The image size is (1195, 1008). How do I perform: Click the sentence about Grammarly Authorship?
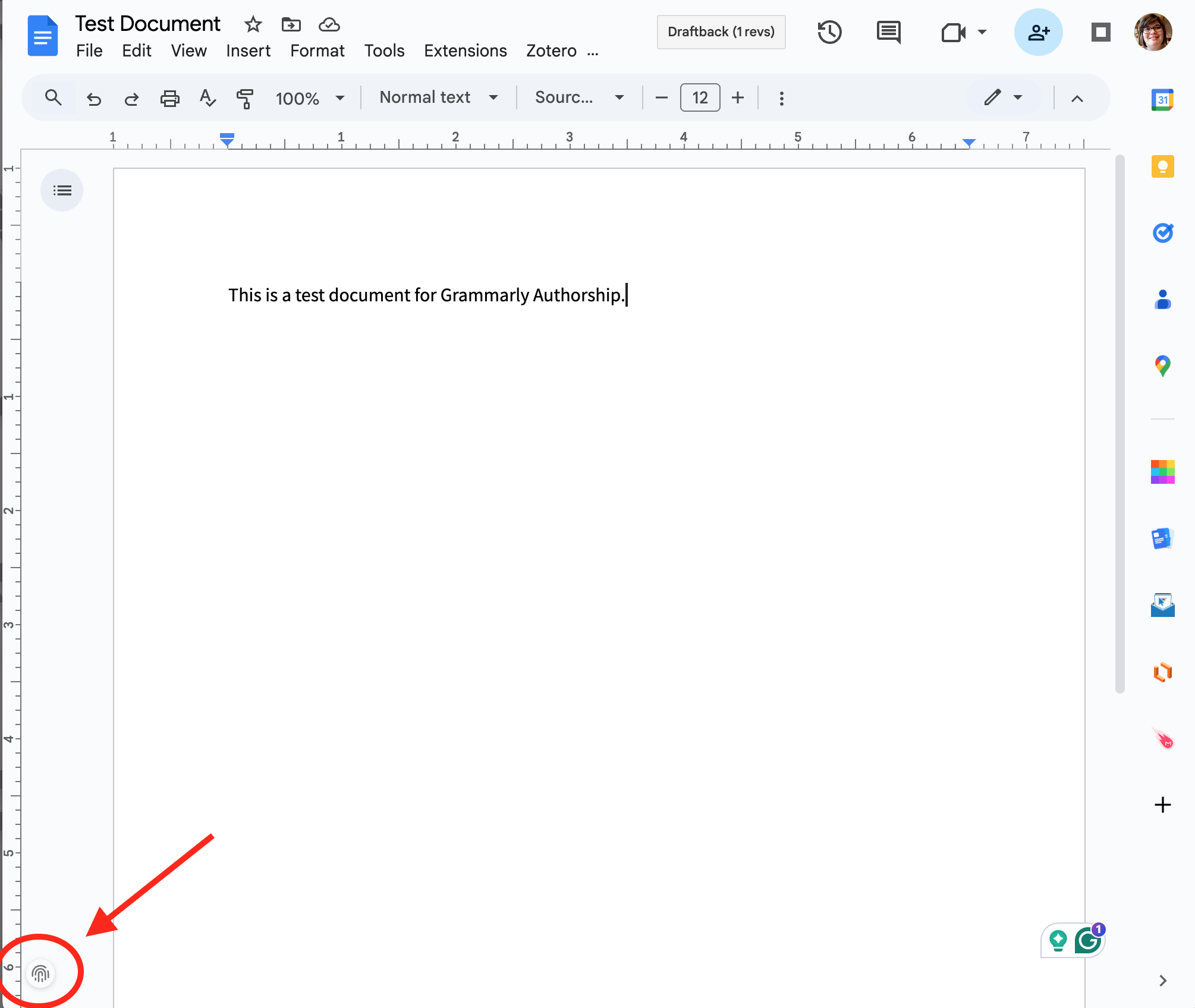coord(426,295)
